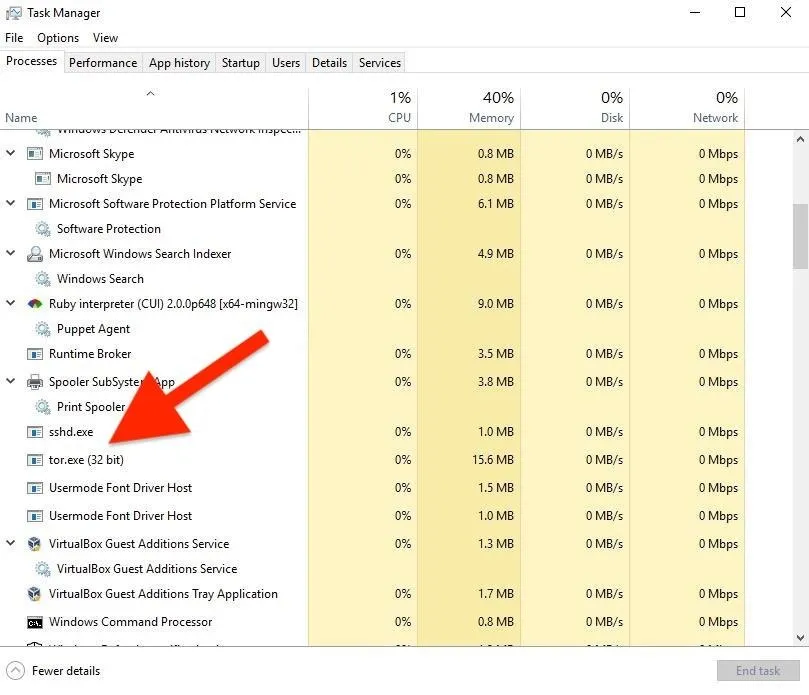Open the View menu
The image size is (809, 695).
coord(105,38)
